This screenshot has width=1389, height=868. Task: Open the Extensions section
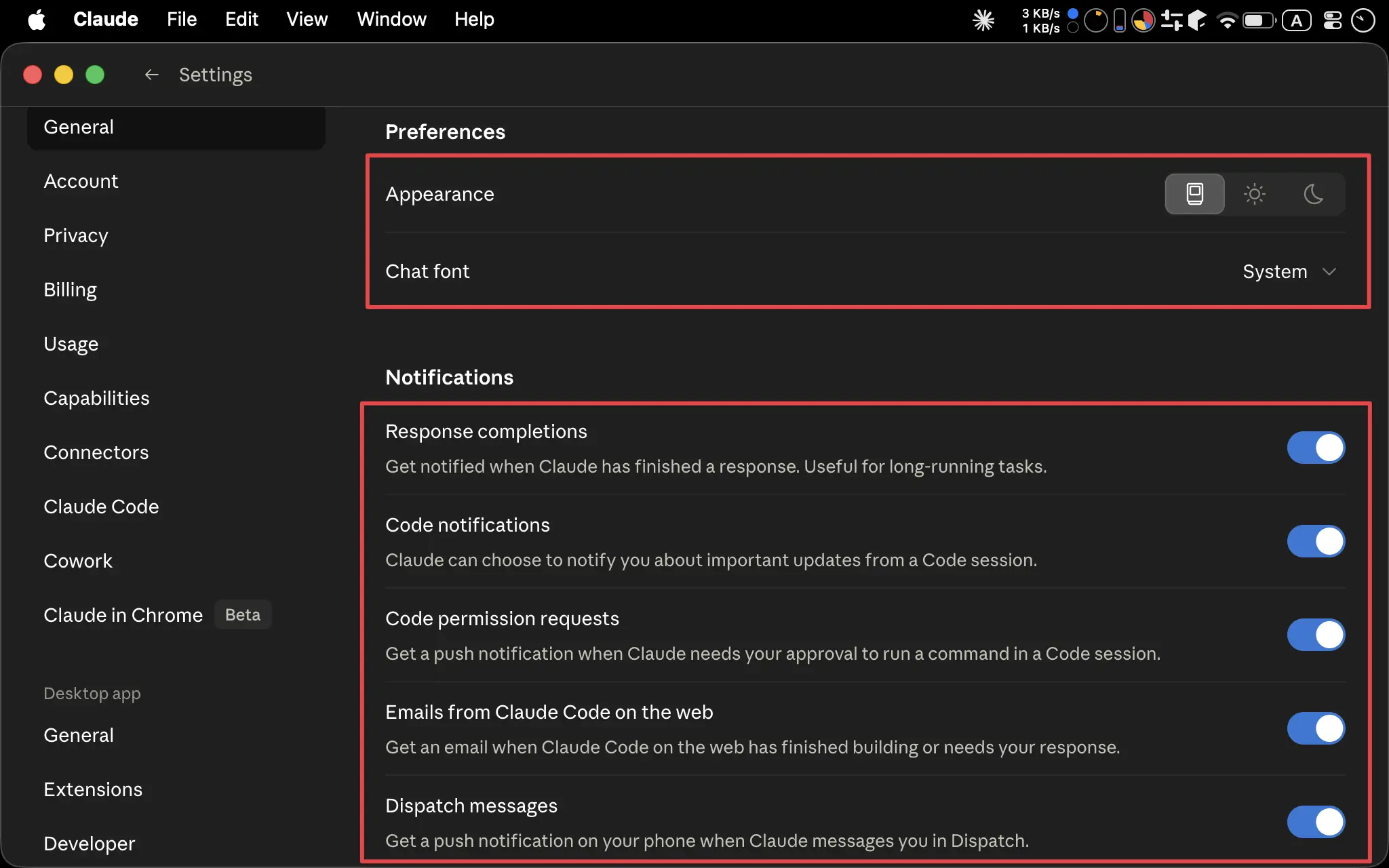click(176, 789)
